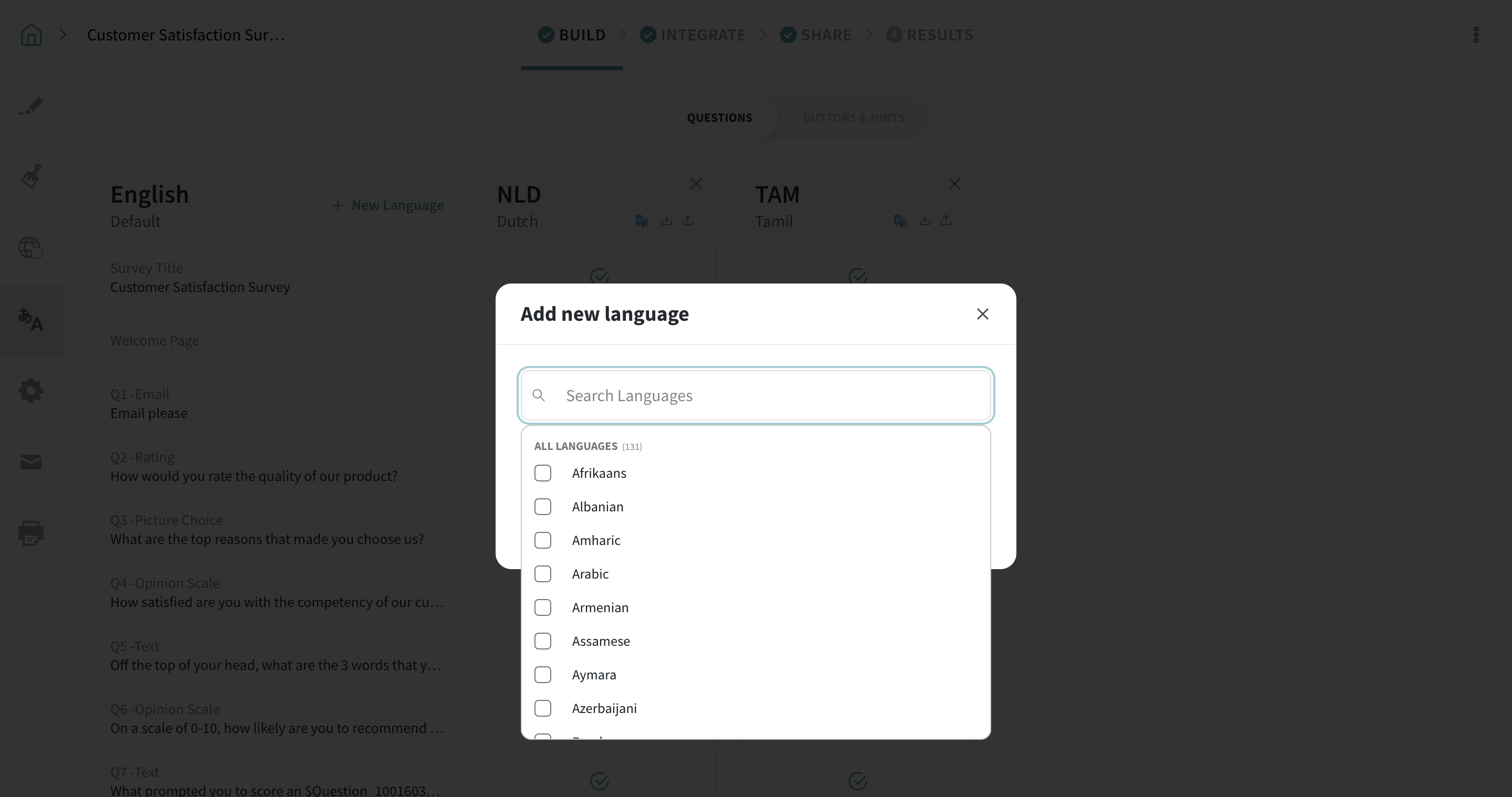Click the printer icon in sidebar

(31, 533)
